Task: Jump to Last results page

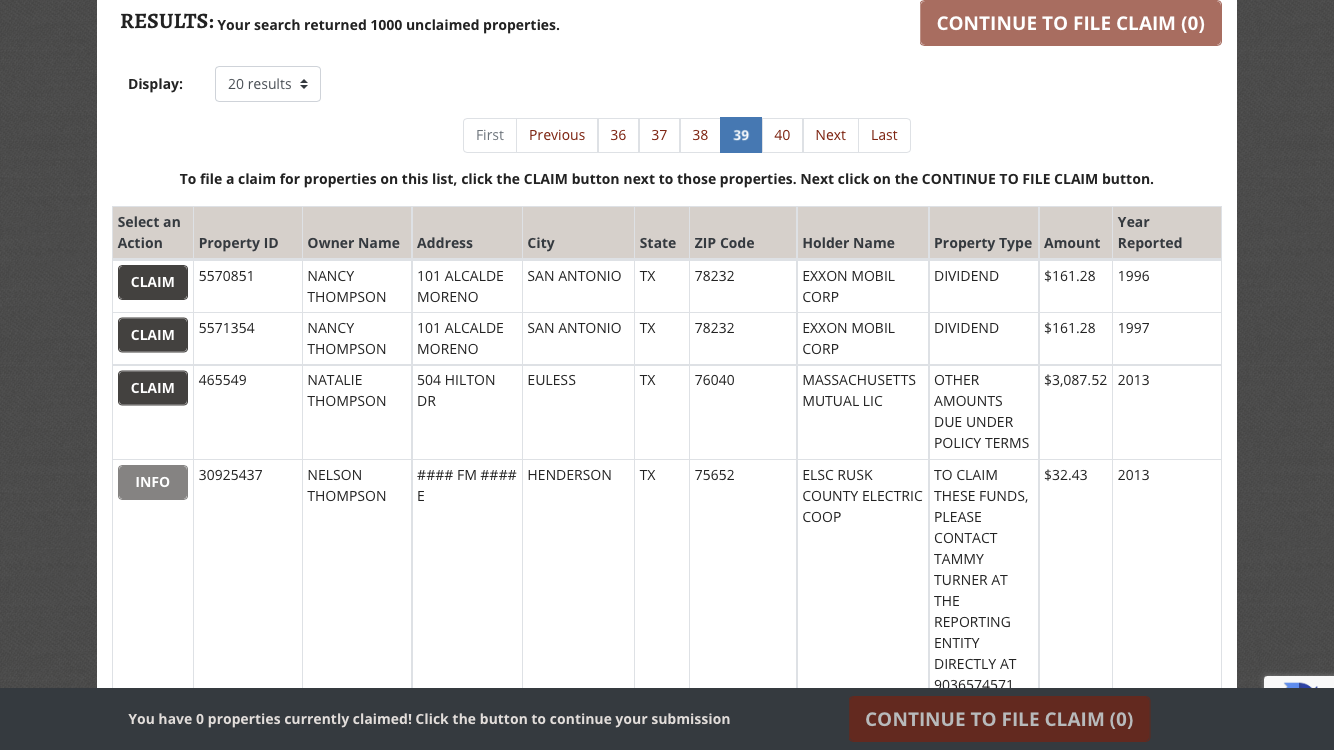Action: click(884, 135)
